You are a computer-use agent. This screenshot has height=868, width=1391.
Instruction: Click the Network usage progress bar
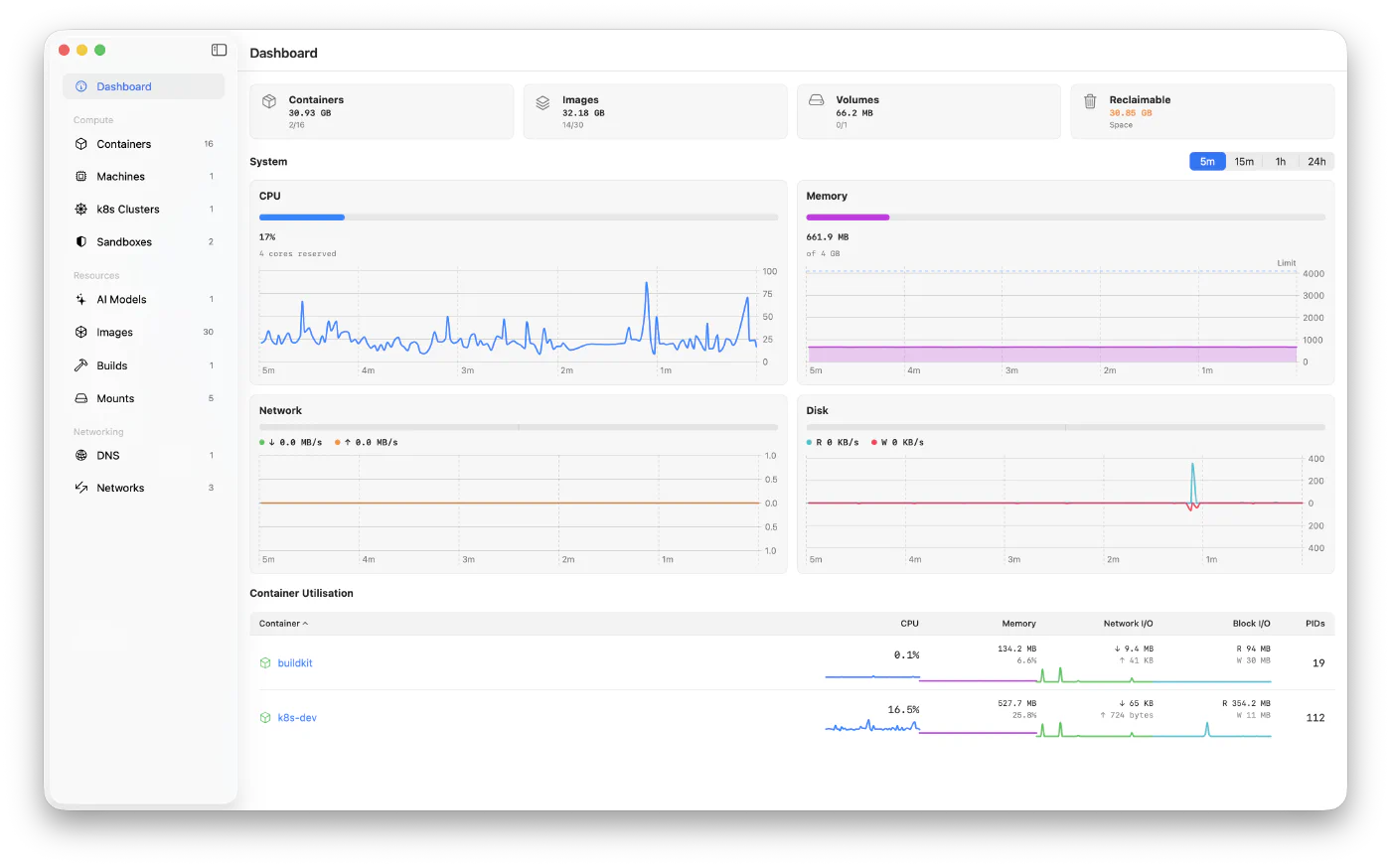[x=519, y=427]
